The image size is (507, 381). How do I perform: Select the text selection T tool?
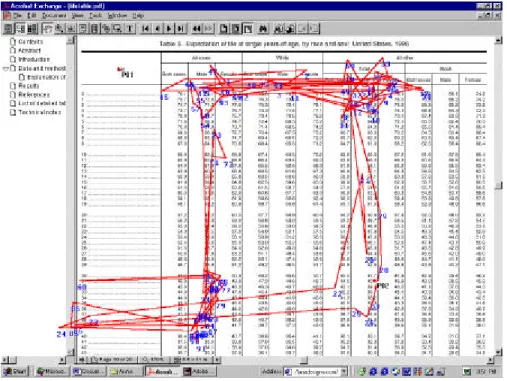coord(130,29)
